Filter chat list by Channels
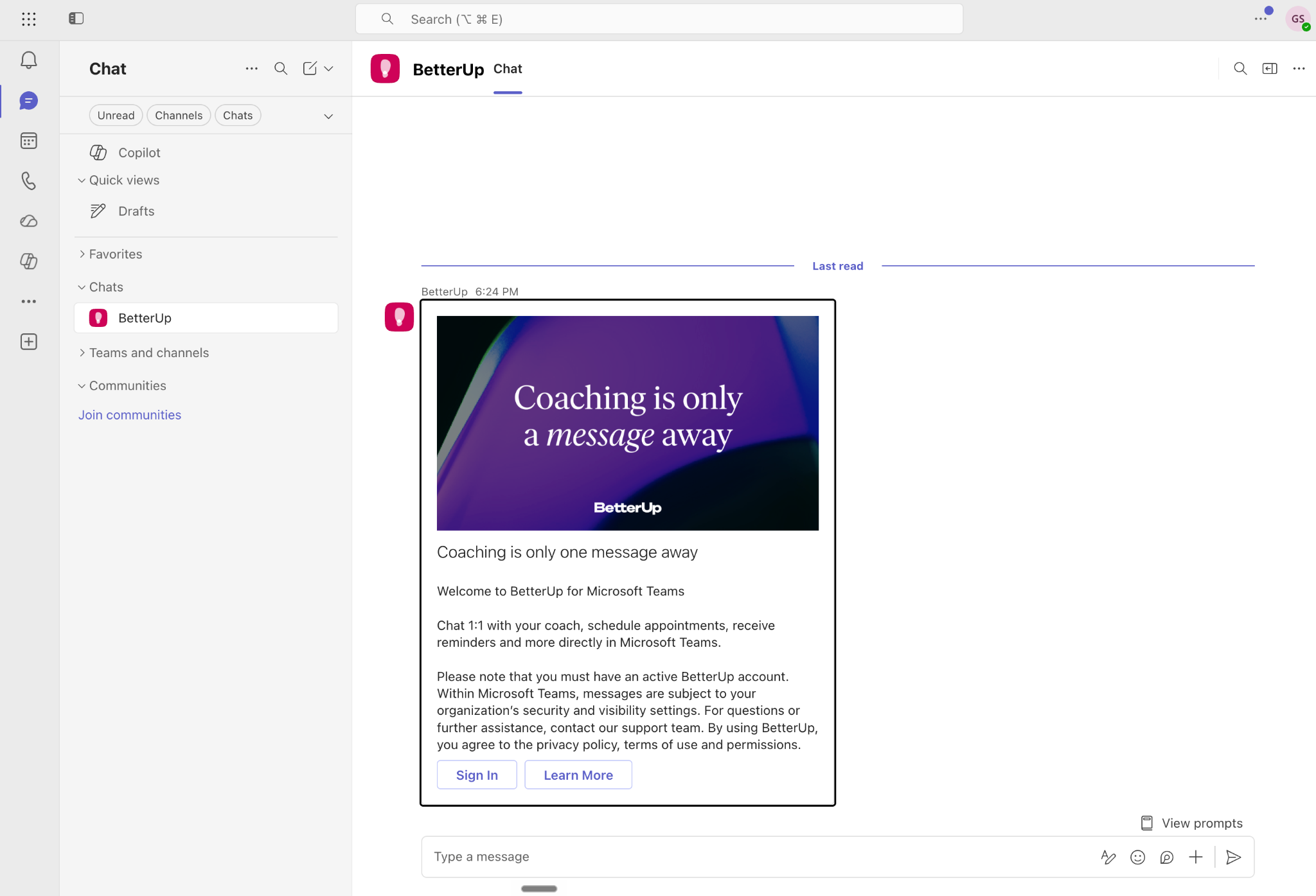 (179, 116)
